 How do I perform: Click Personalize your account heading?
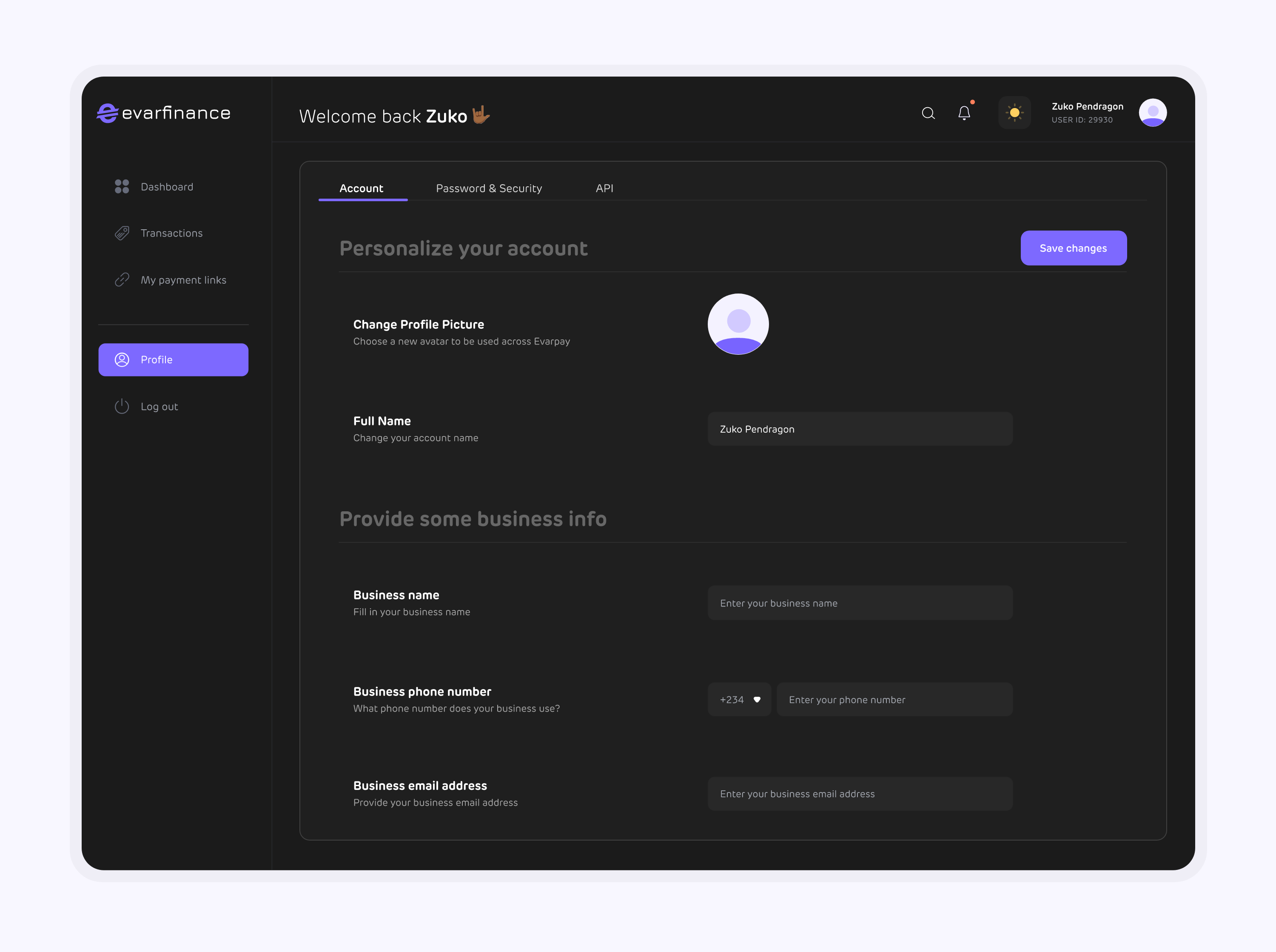[x=464, y=248]
